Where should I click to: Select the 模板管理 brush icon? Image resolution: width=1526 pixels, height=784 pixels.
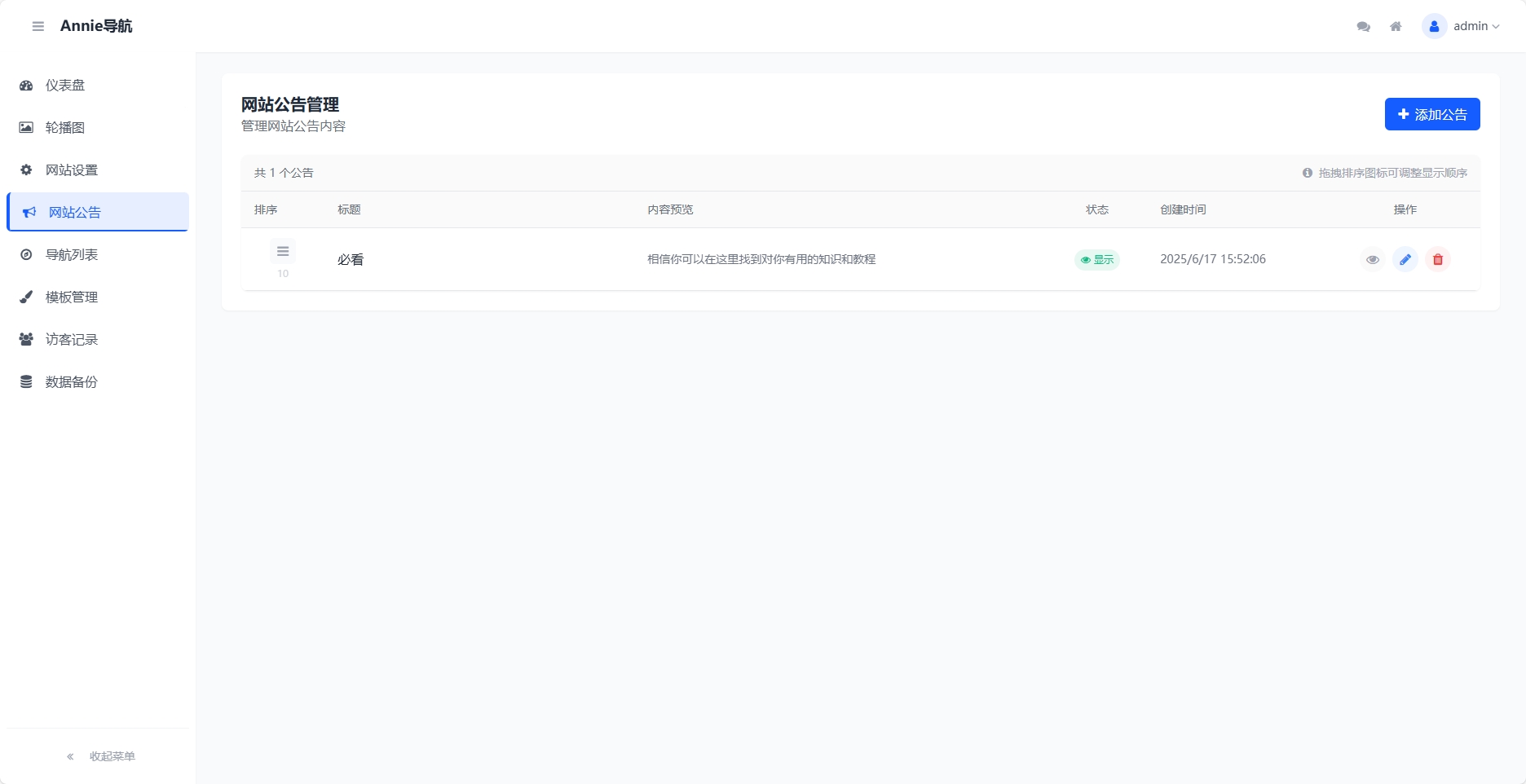pyautogui.click(x=26, y=297)
